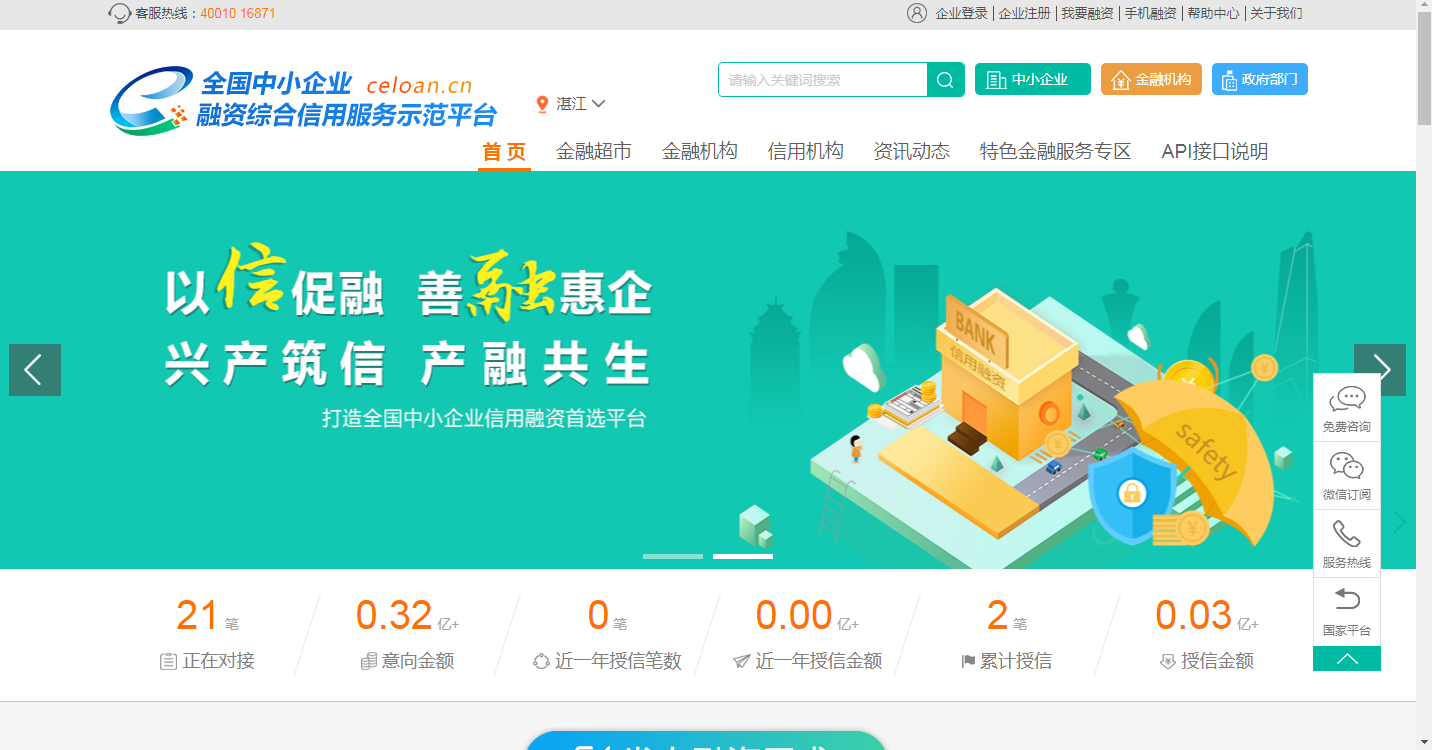The width and height of the screenshot is (1432, 750).
Task: Click the user avatar icon beside 企业登录
Action: (x=917, y=13)
